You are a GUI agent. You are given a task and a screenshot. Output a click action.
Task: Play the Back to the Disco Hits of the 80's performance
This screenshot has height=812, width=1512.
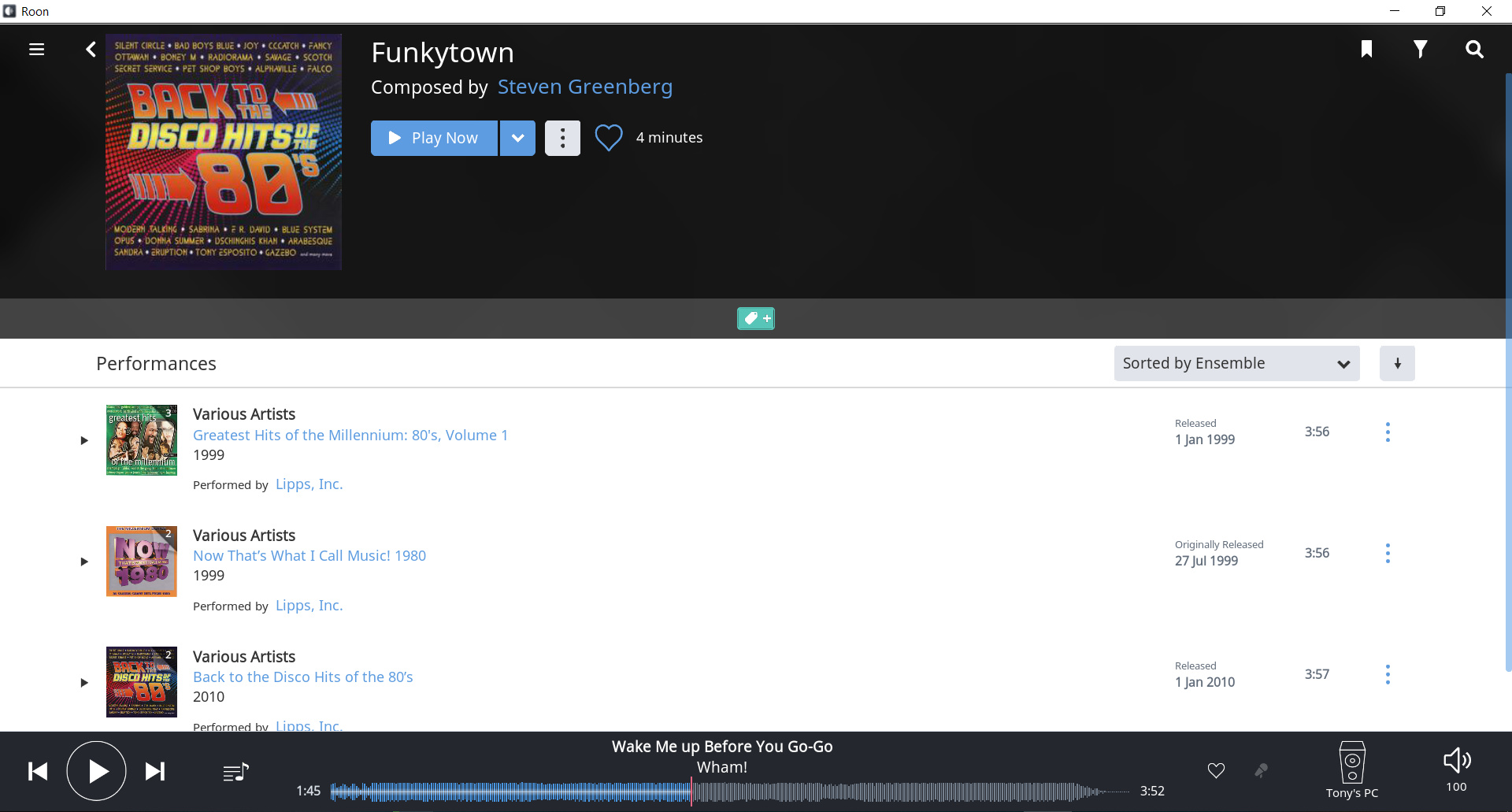(x=84, y=683)
